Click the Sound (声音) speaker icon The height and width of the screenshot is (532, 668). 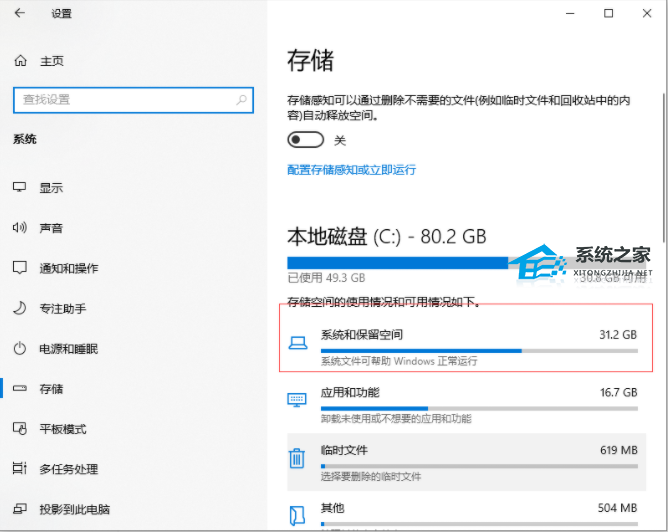[x=19, y=228]
